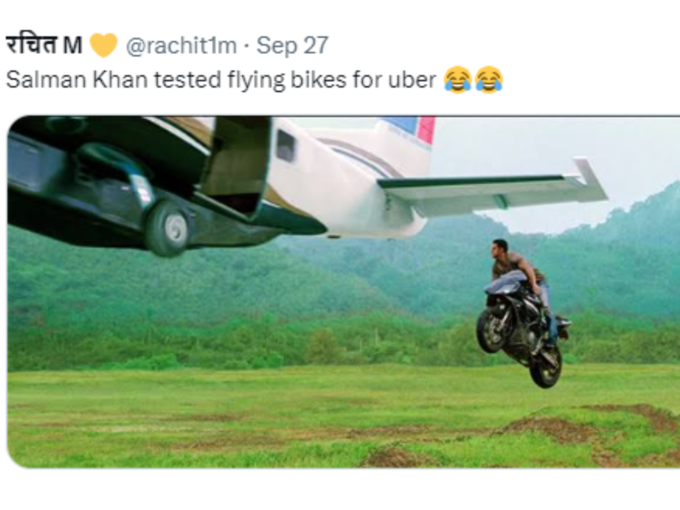Click the second laughing-crying emoji
The image size is (680, 510).
[x=489, y=80]
